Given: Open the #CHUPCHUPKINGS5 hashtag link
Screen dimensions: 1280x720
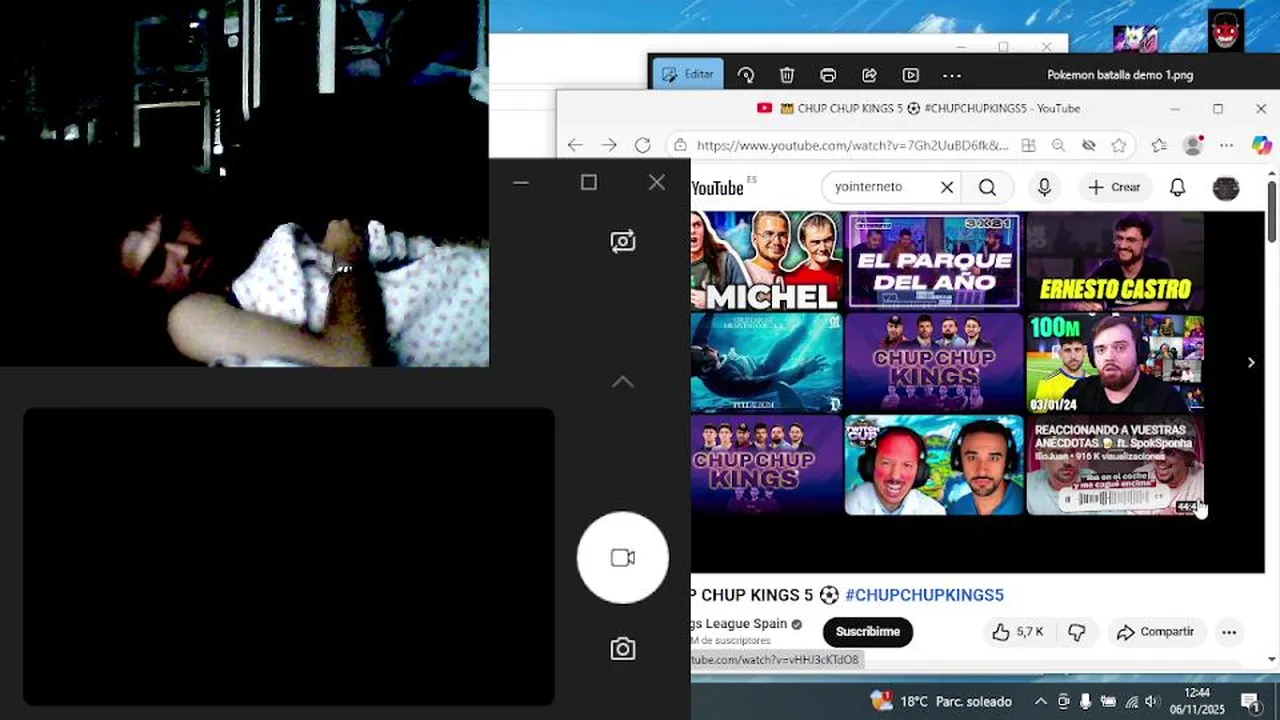Looking at the screenshot, I should [924, 595].
